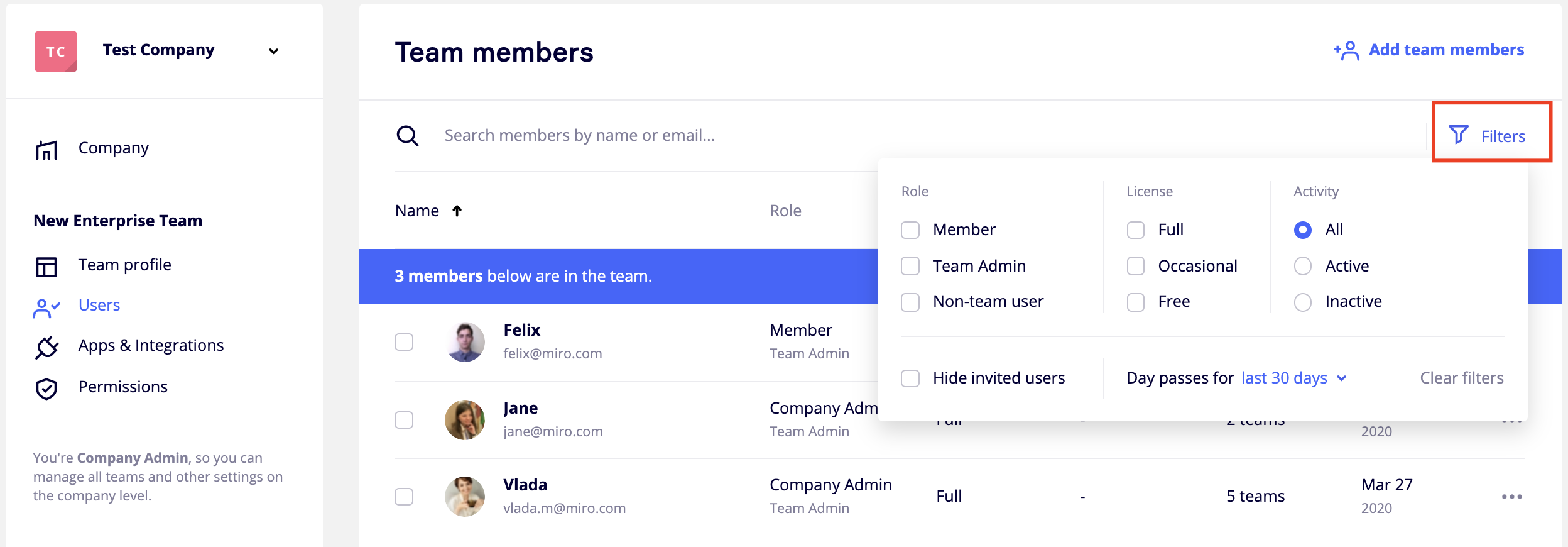1568x547 pixels.
Task: Click the Apps & Integrations plug icon
Action: [46, 346]
